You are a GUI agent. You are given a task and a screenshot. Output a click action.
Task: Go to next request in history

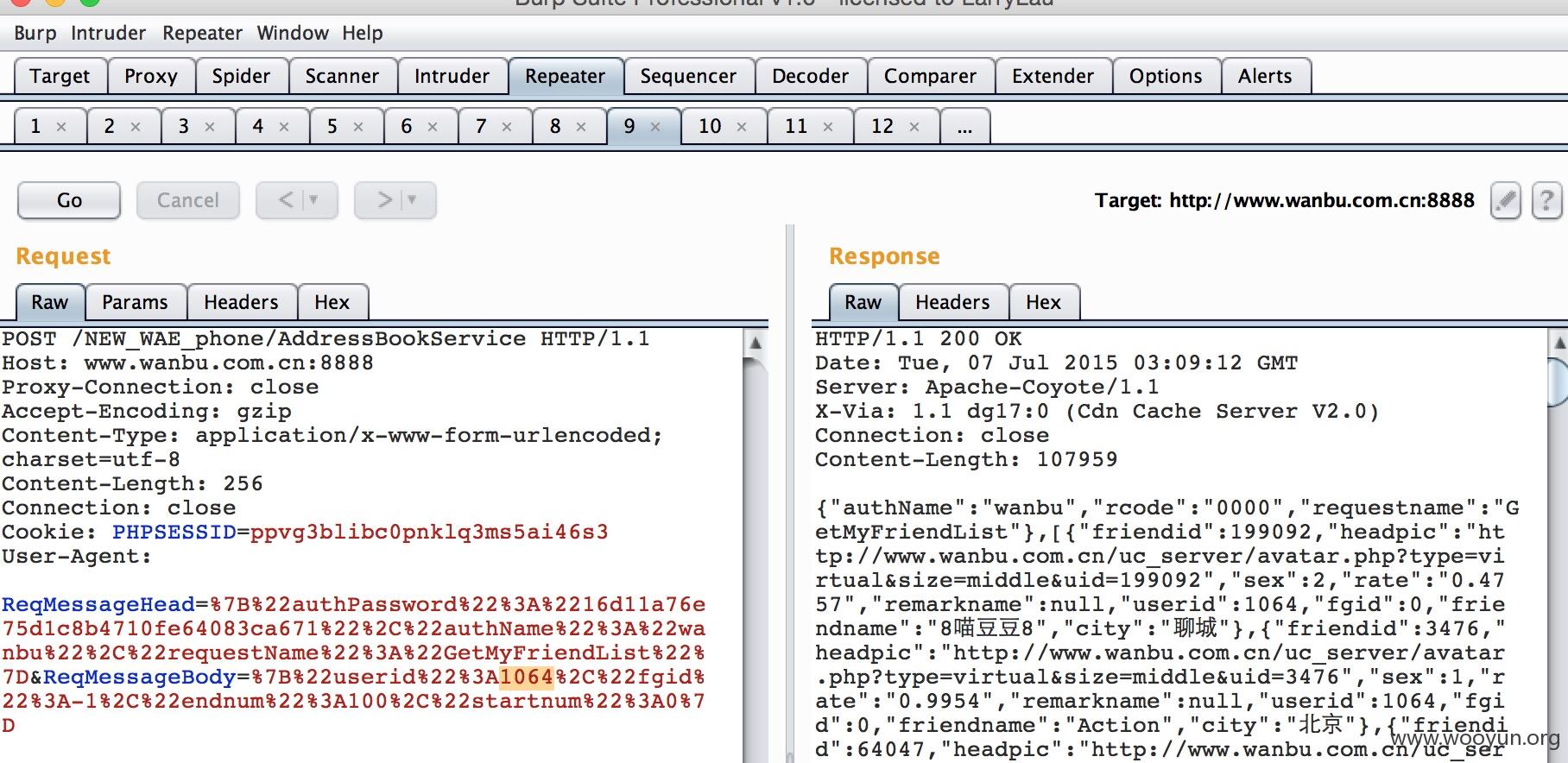click(395, 200)
